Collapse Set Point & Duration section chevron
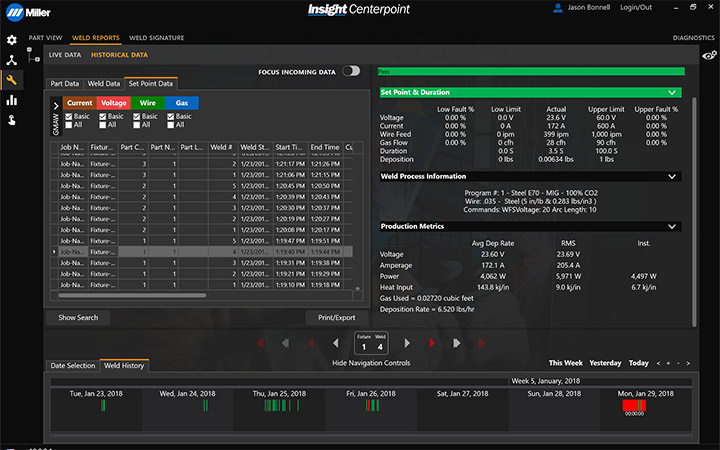The width and height of the screenshot is (720, 450). 672,92
